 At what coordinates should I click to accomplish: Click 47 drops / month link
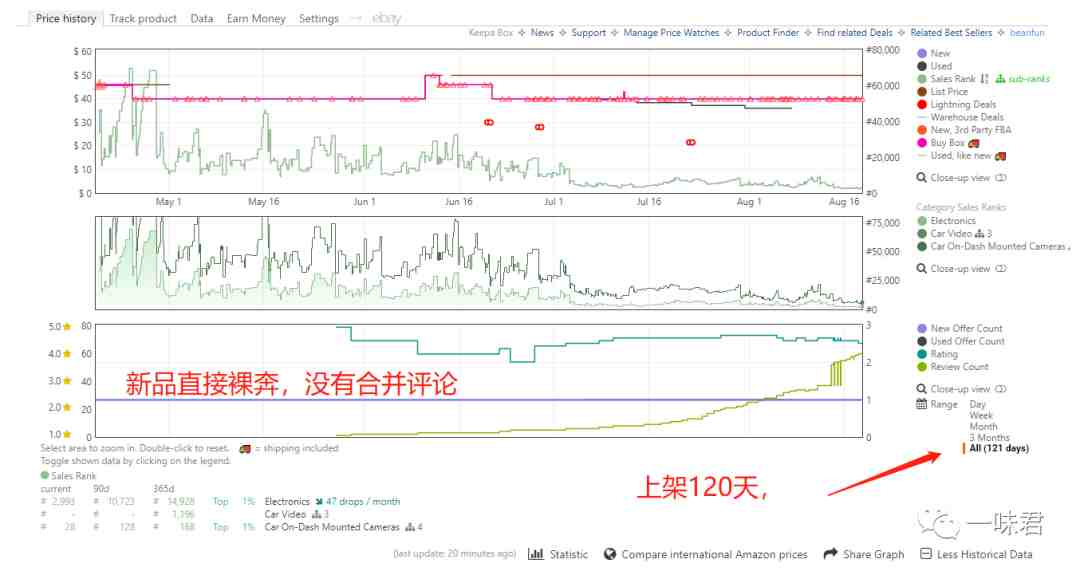[362, 501]
